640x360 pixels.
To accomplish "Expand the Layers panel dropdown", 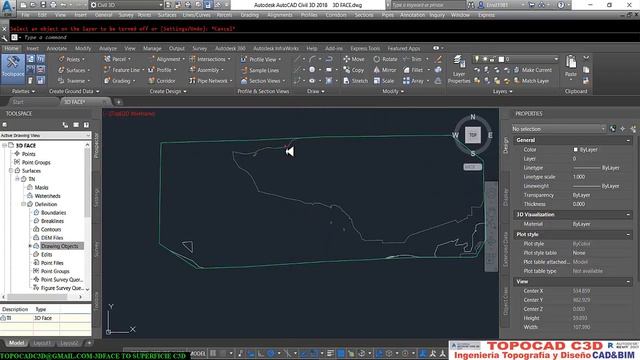I will click(502, 91).
